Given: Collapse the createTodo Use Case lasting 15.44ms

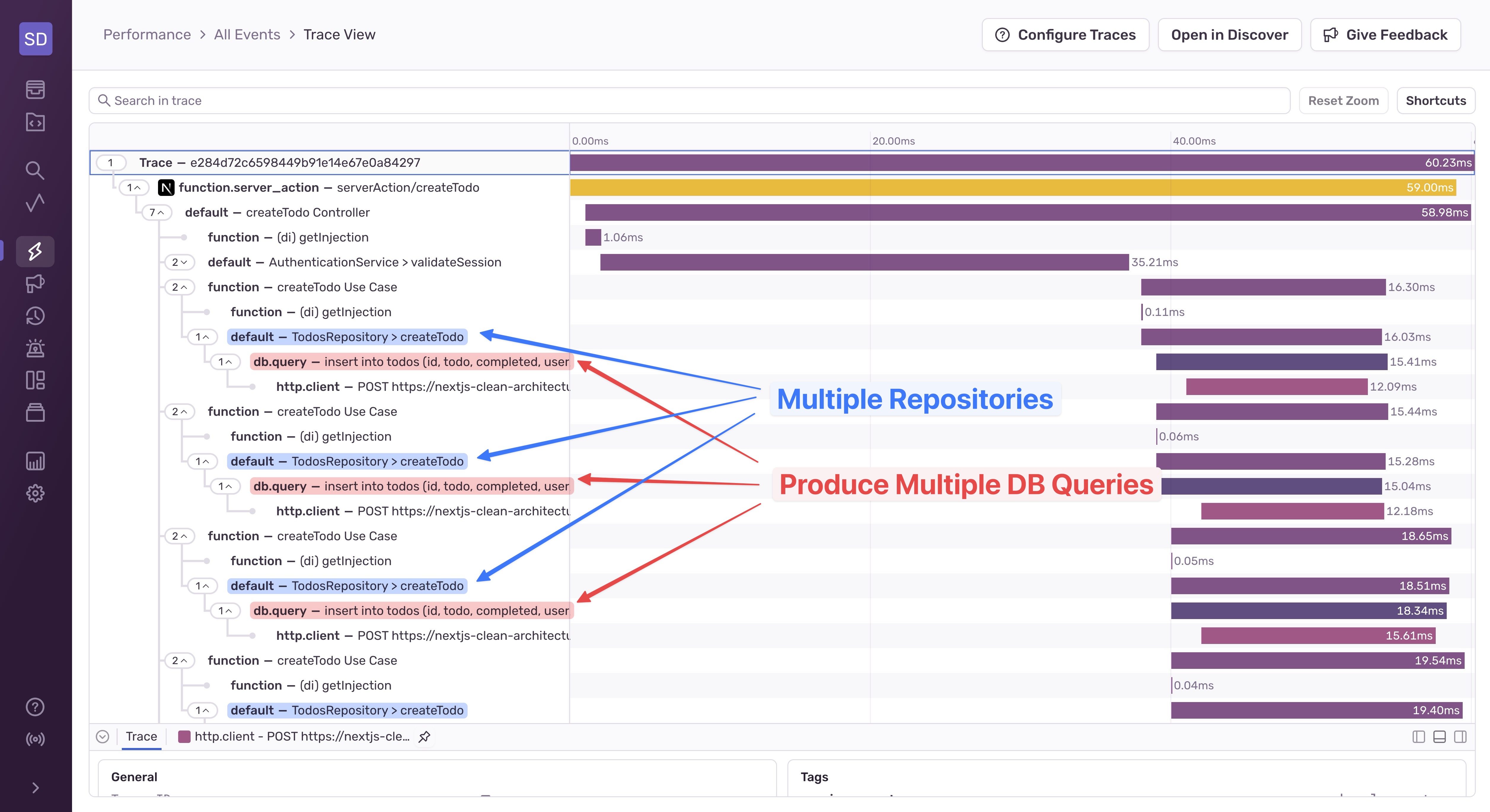Looking at the screenshot, I should pyautogui.click(x=180, y=411).
